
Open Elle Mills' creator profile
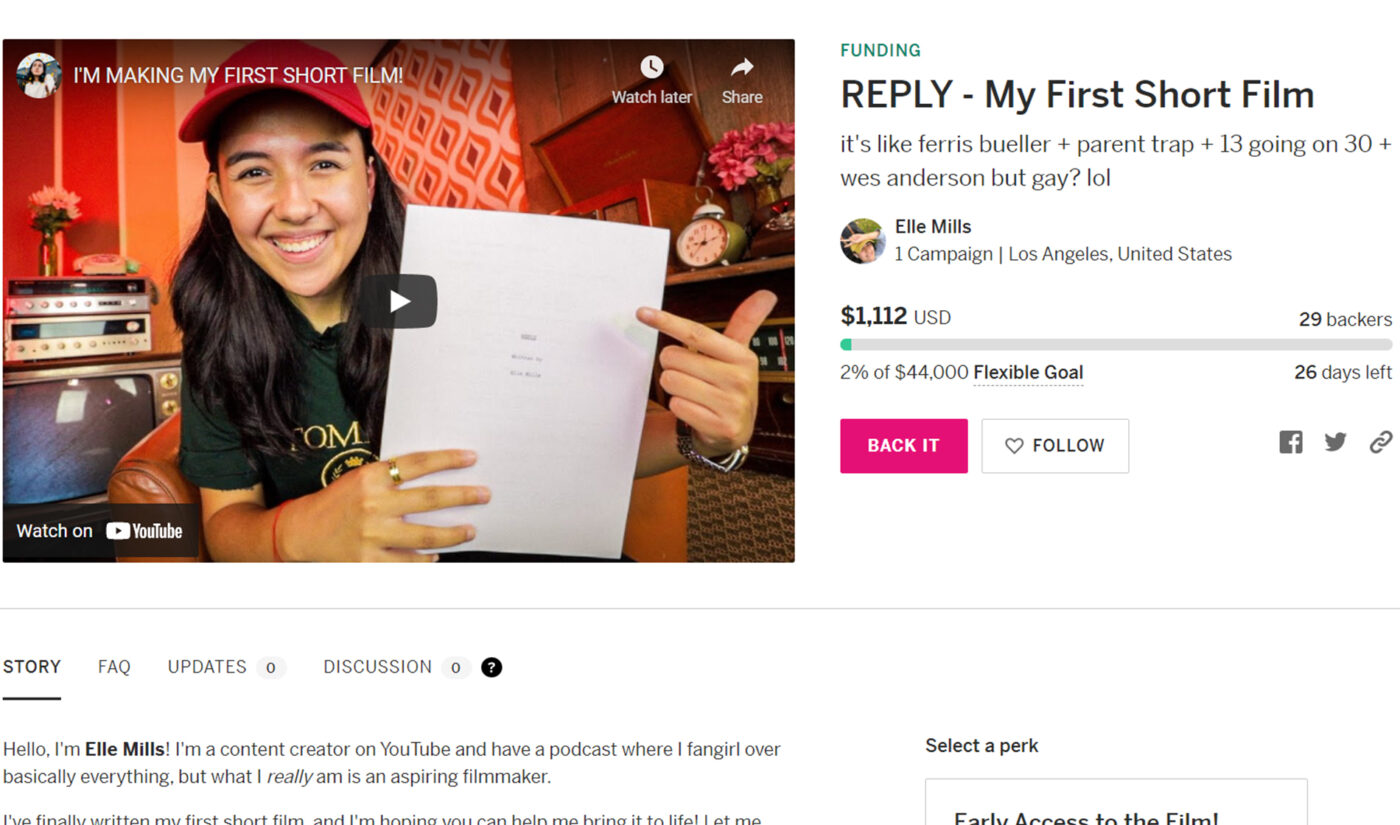933,226
